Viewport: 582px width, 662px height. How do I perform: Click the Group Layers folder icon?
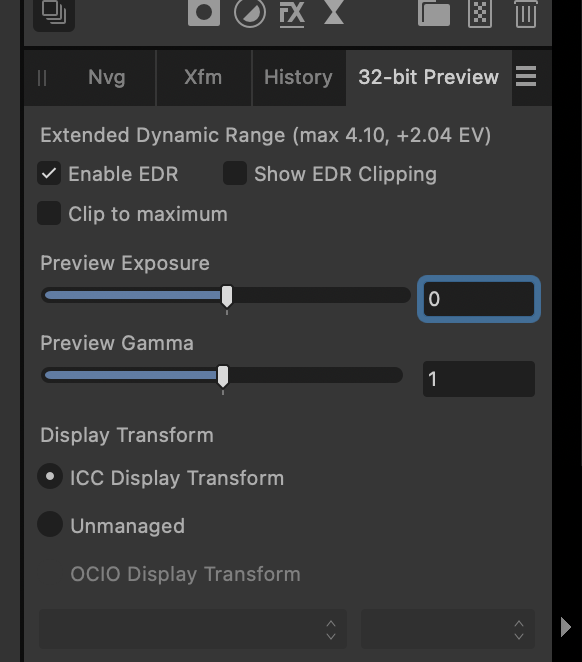tap(434, 14)
